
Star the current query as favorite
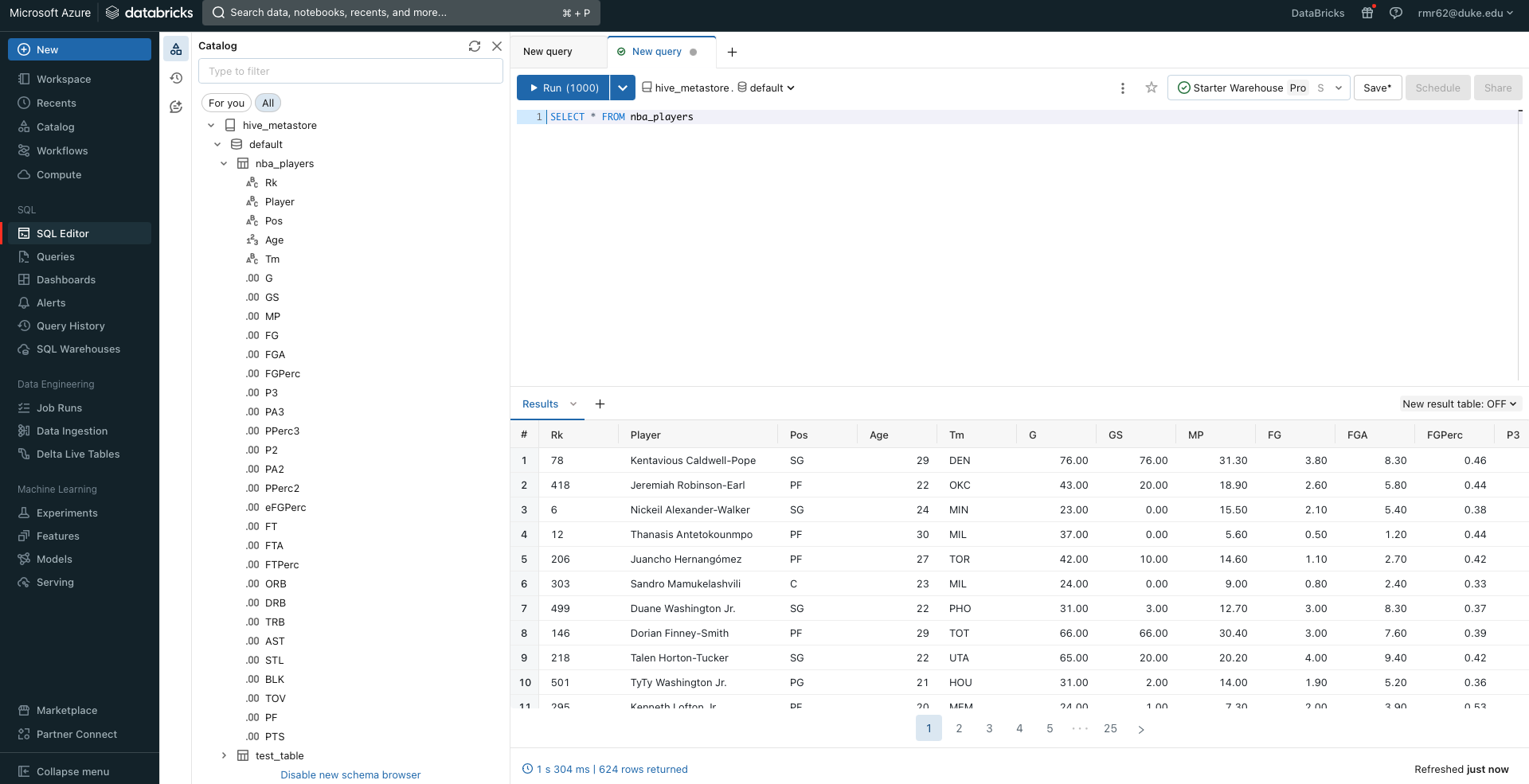tap(1152, 88)
